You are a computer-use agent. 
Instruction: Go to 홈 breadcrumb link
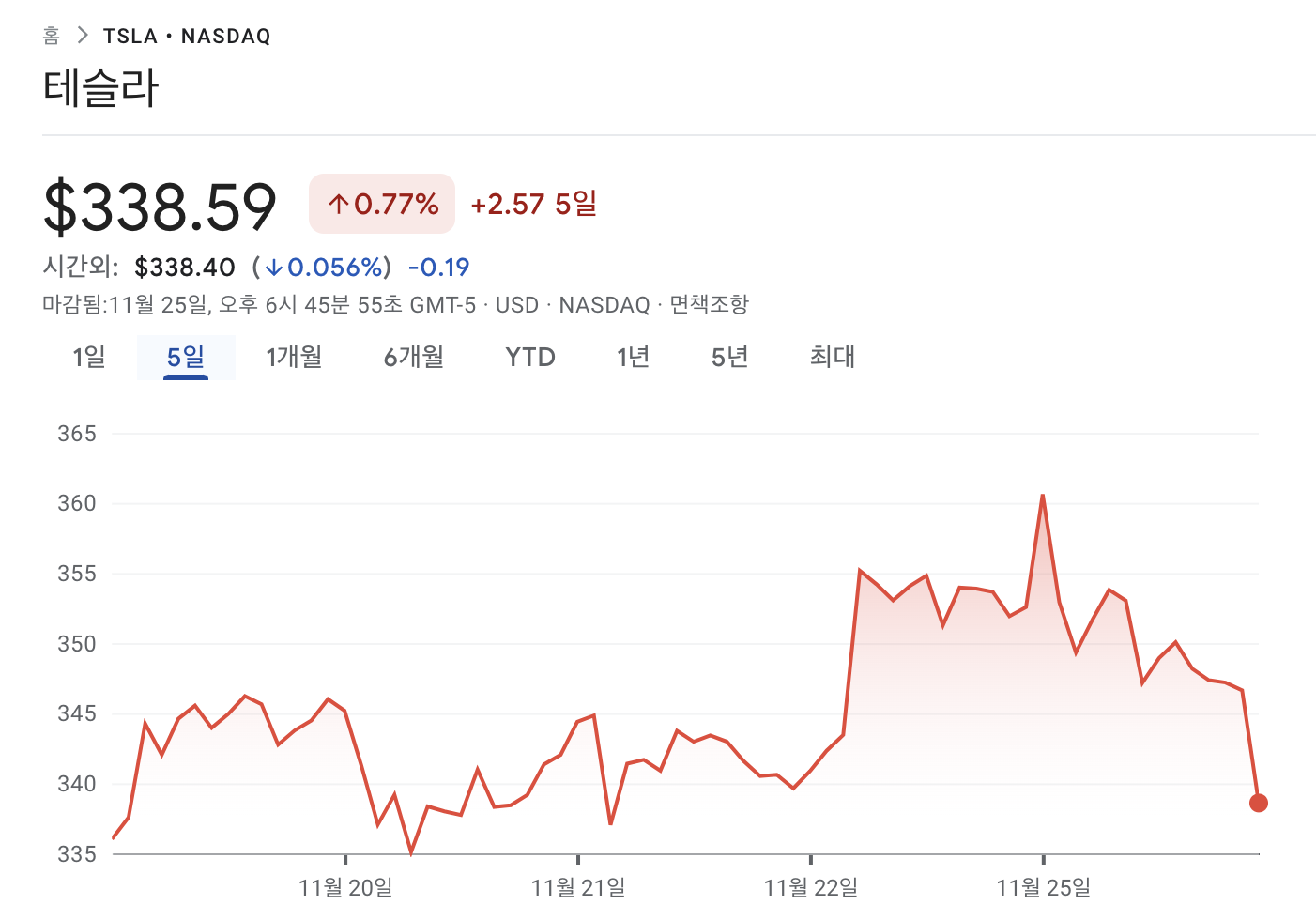[52, 36]
